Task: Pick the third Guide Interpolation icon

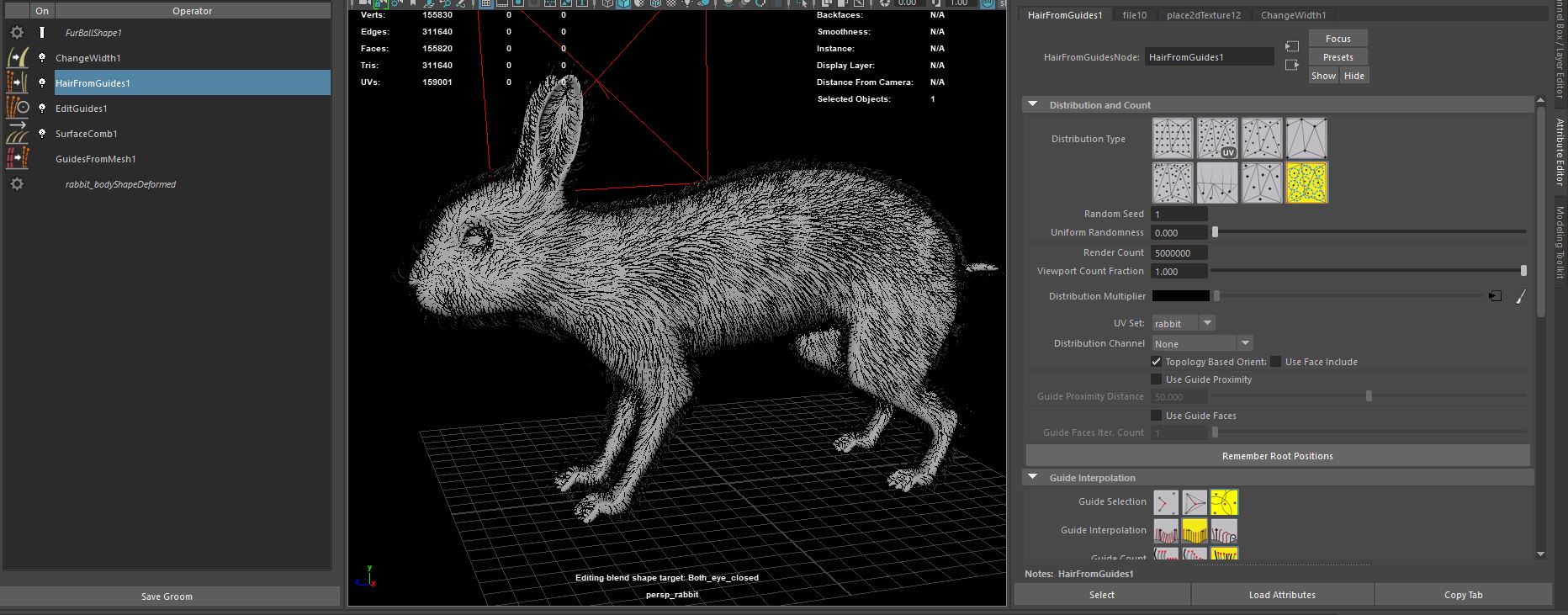Action: [1224, 531]
